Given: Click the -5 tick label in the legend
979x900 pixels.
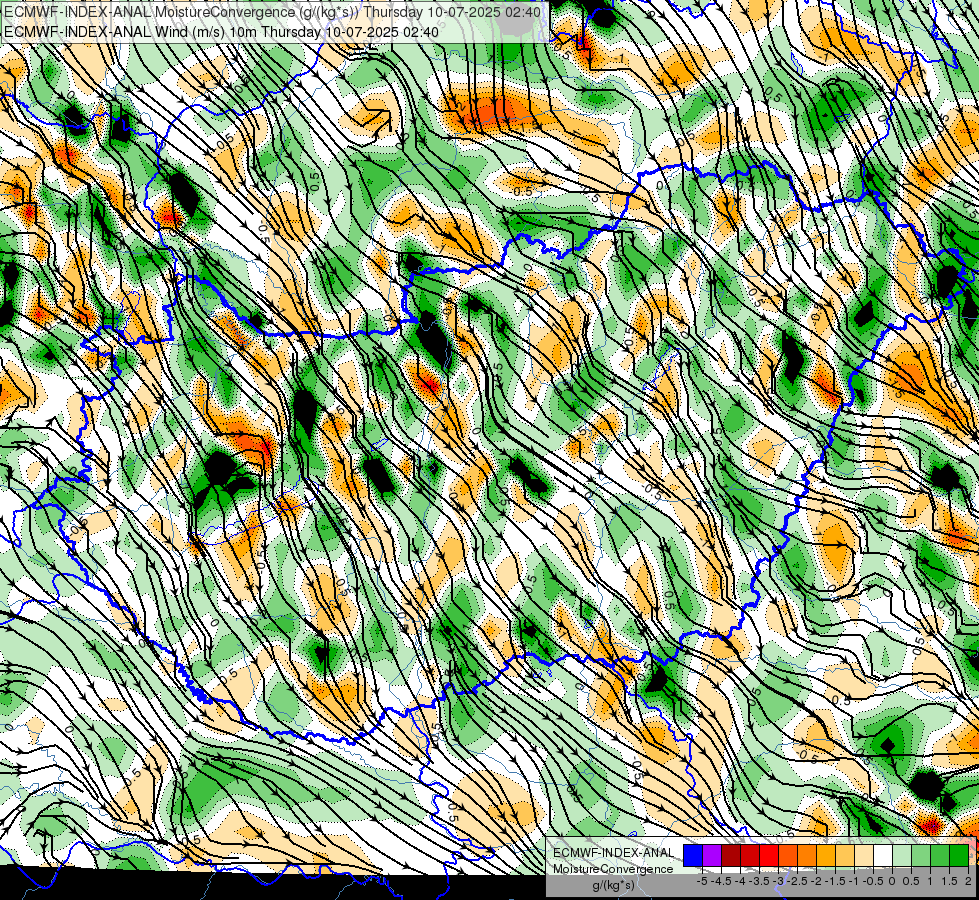Looking at the screenshot, I should pos(702,881).
